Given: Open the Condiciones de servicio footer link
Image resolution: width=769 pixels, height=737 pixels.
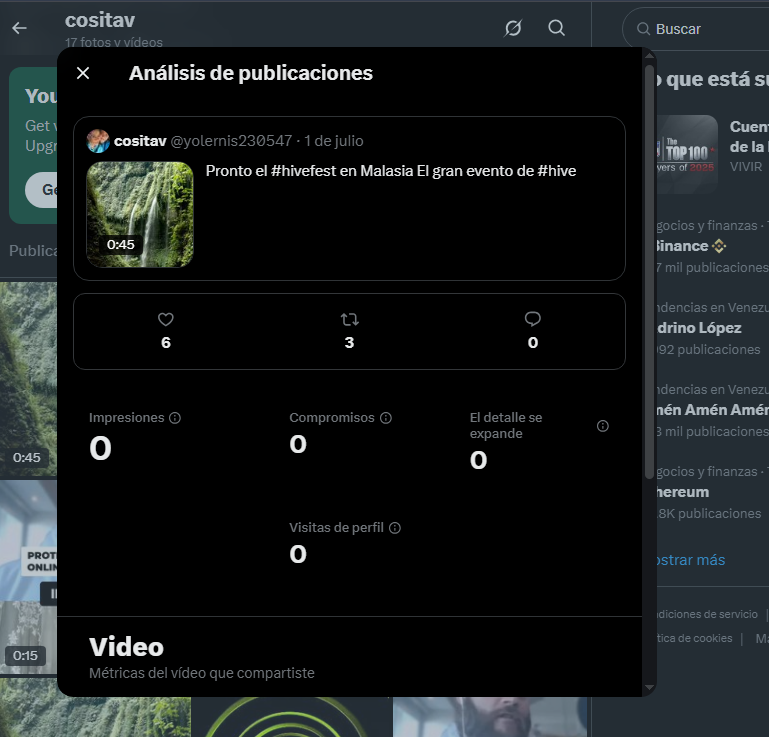Looking at the screenshot, I should tap(707, 614).
